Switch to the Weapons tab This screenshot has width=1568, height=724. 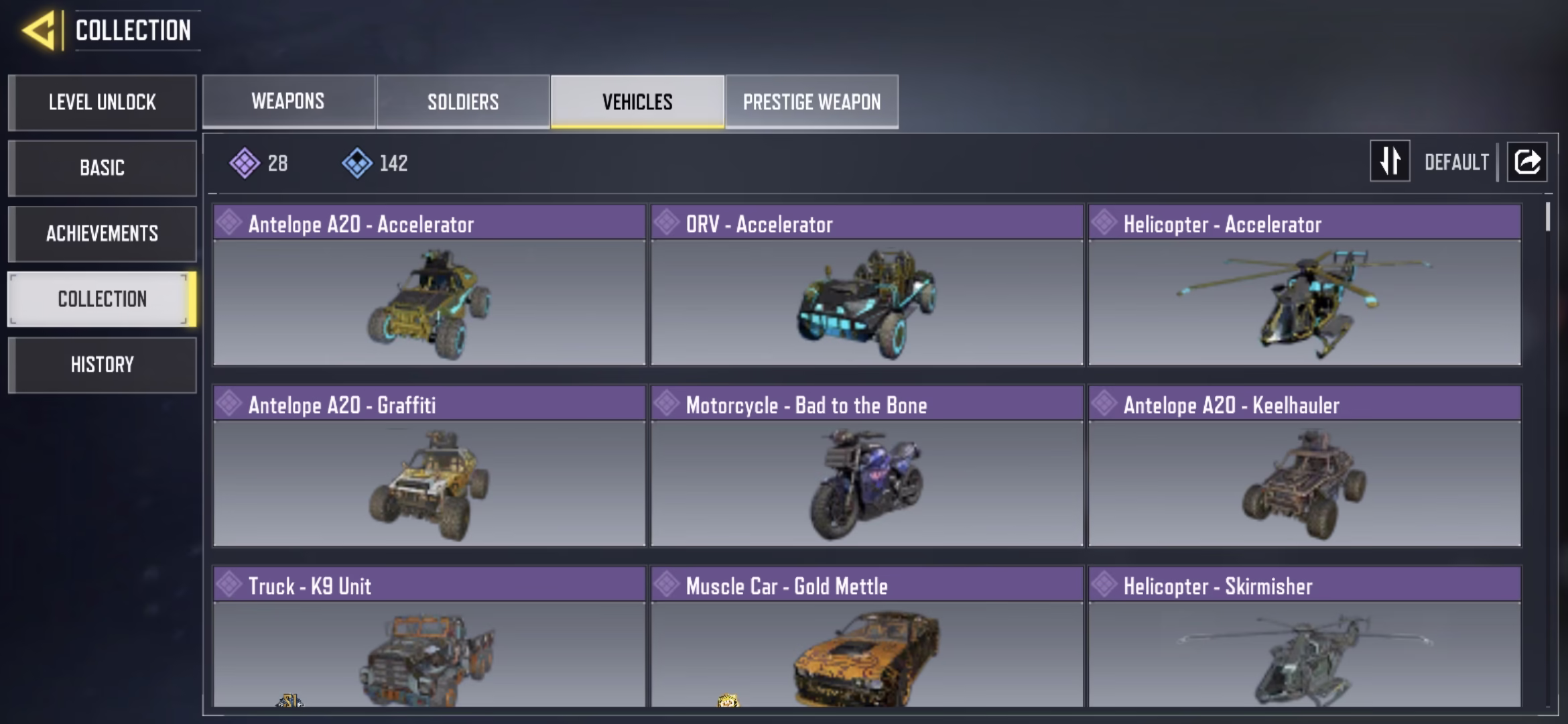pyautogui.click(x=288, y=101)
